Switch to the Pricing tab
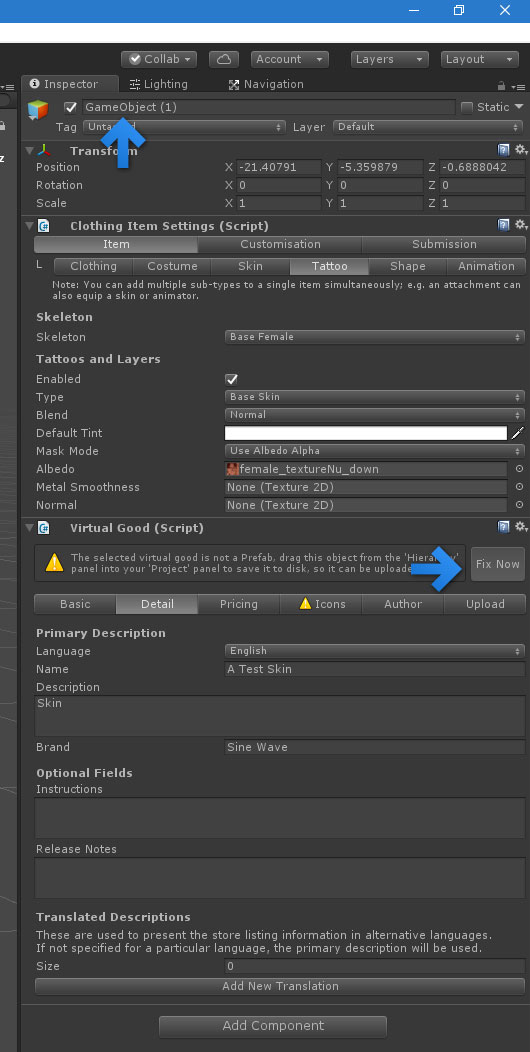The height and width of the screenshot is (1052, 530). click(239, 604)
